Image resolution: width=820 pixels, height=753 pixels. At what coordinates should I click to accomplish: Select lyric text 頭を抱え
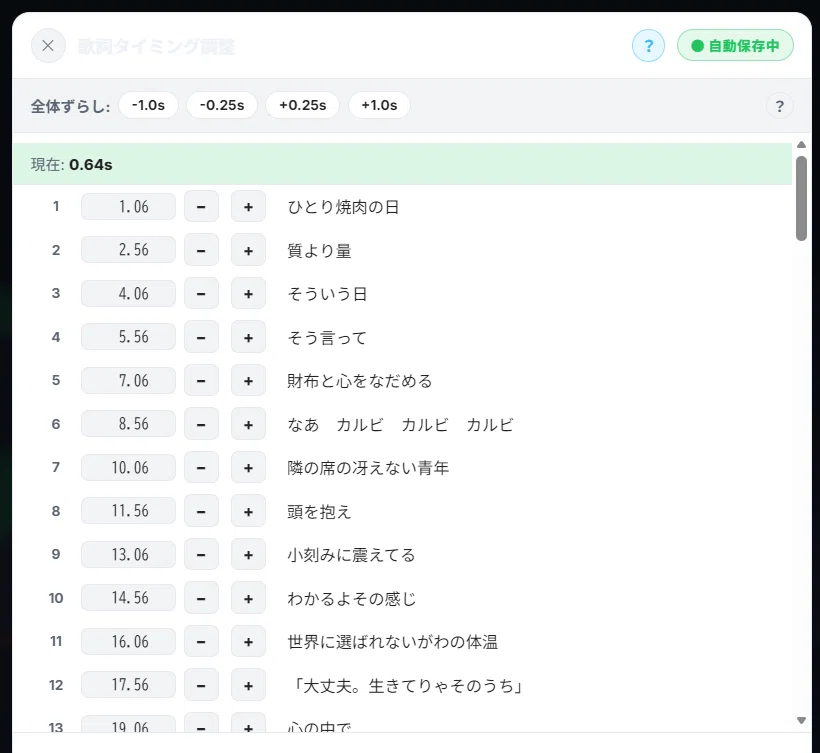tap(319, 511)
